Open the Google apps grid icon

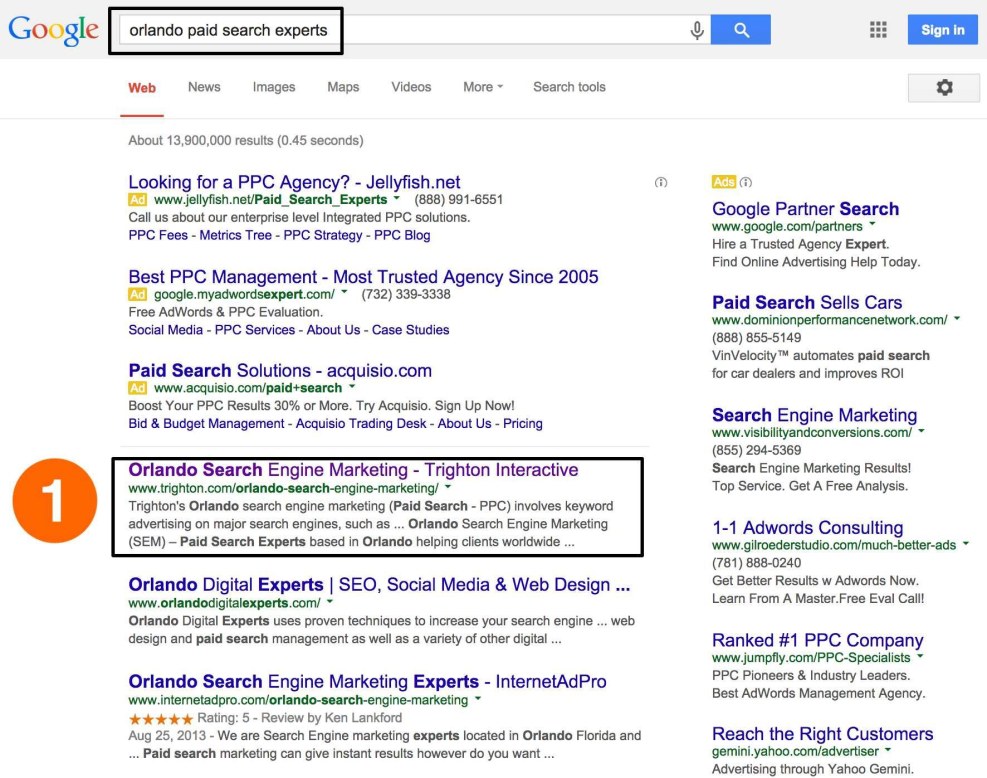878,30
